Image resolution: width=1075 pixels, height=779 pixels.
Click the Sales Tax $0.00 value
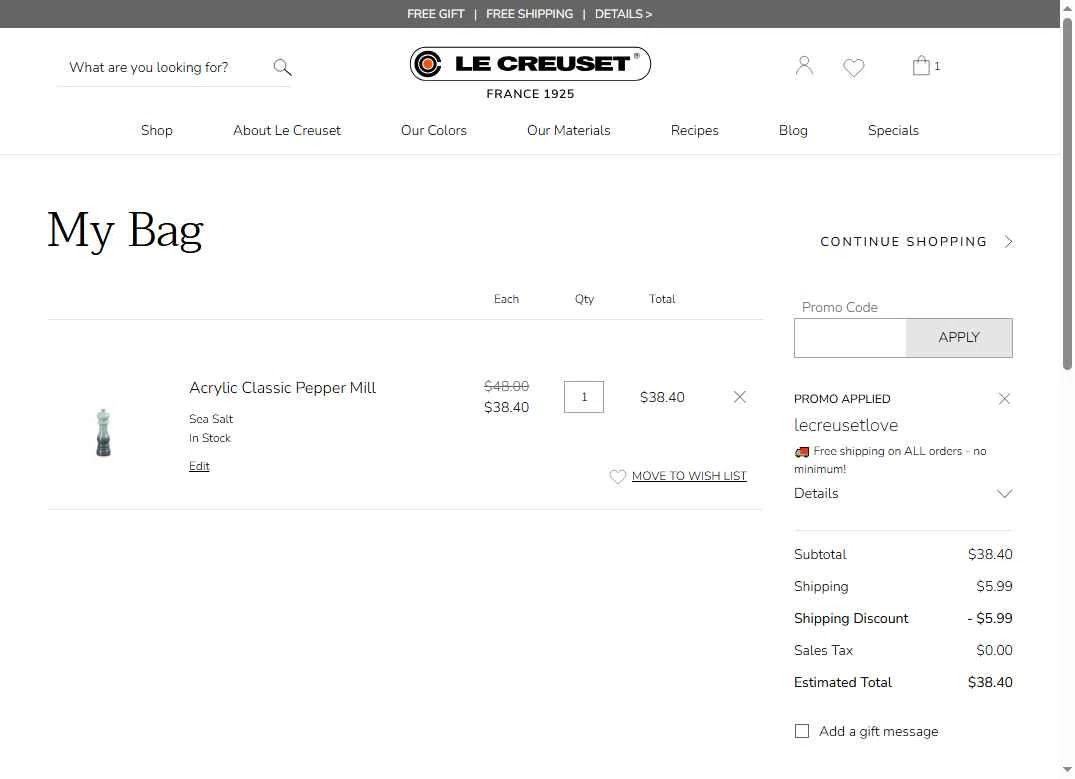(x=994, y=650)
